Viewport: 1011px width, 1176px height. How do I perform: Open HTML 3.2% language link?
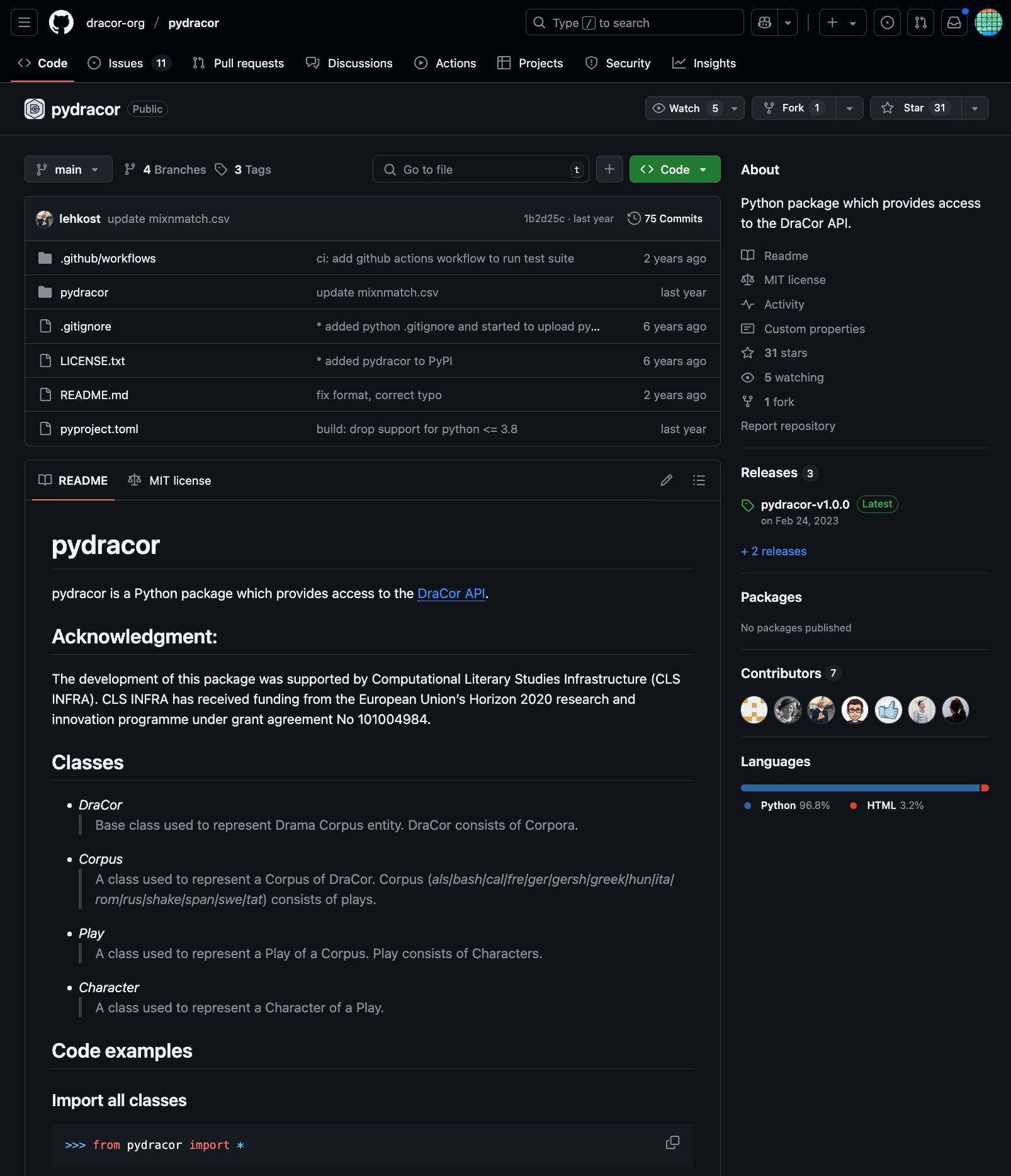(x=886, y=805)
